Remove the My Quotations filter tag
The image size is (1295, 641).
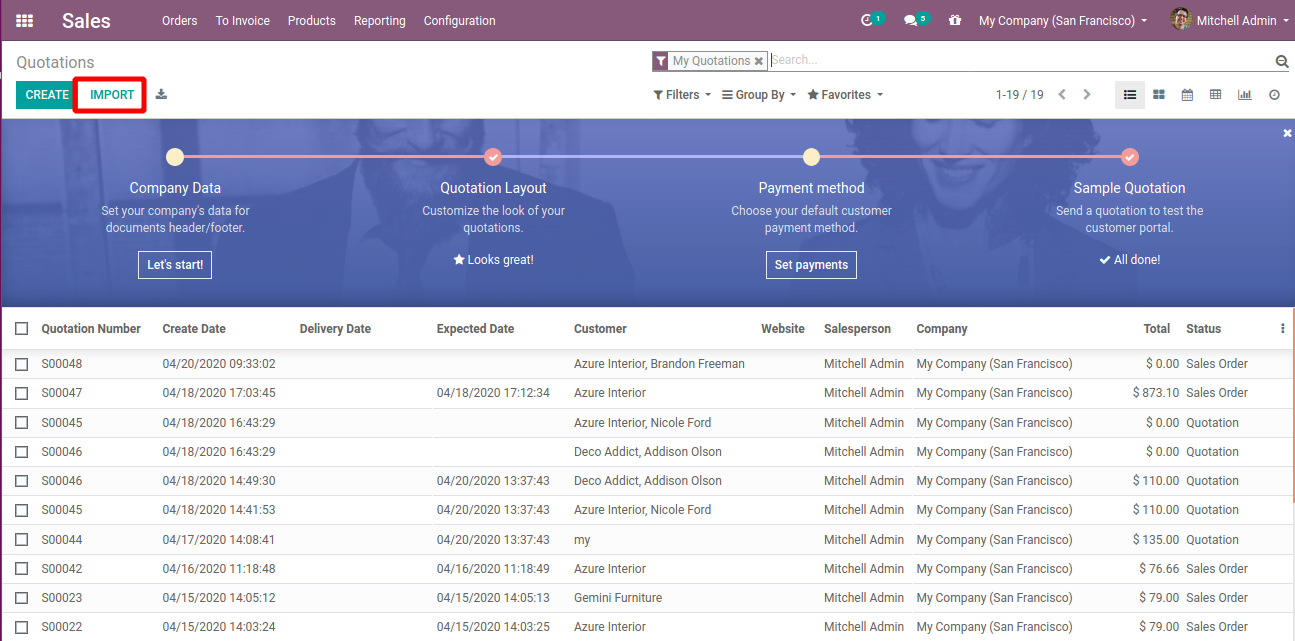[759, 61]
